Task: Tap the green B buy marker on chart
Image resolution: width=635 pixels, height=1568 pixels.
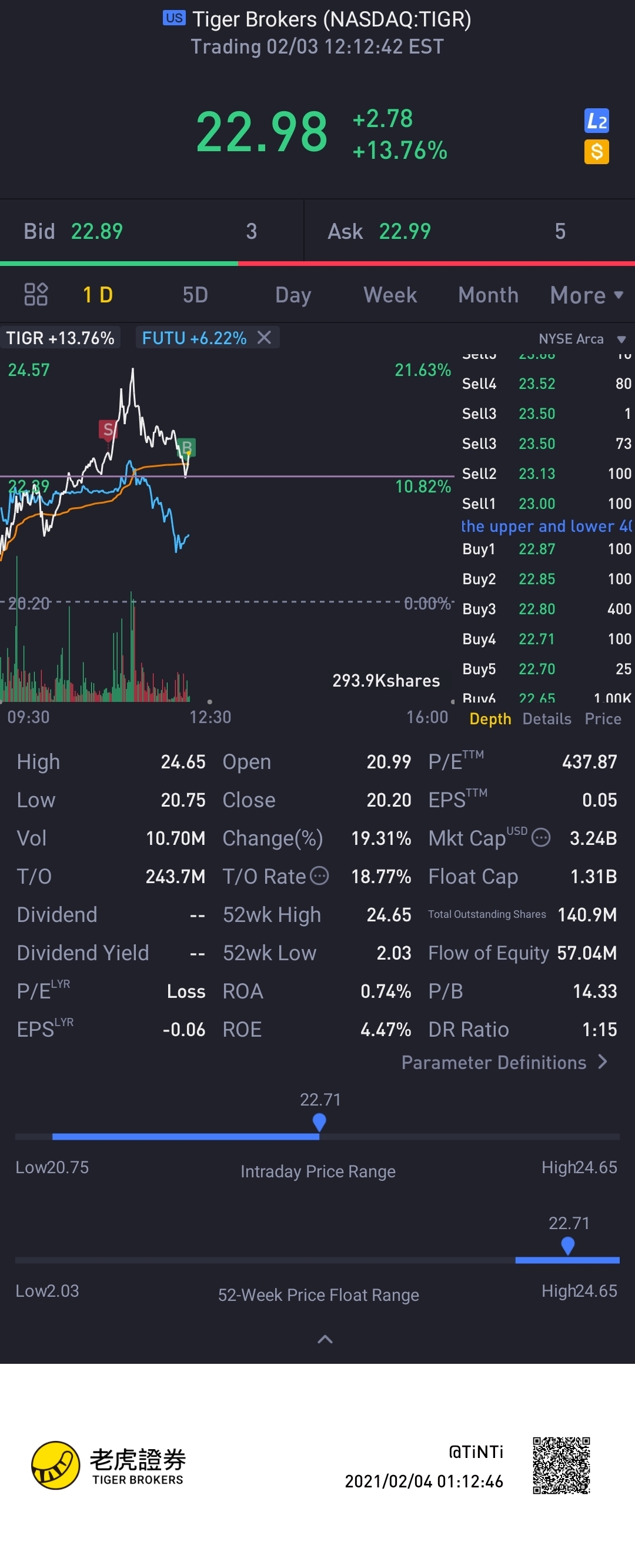Action: (x=187, y=447)
